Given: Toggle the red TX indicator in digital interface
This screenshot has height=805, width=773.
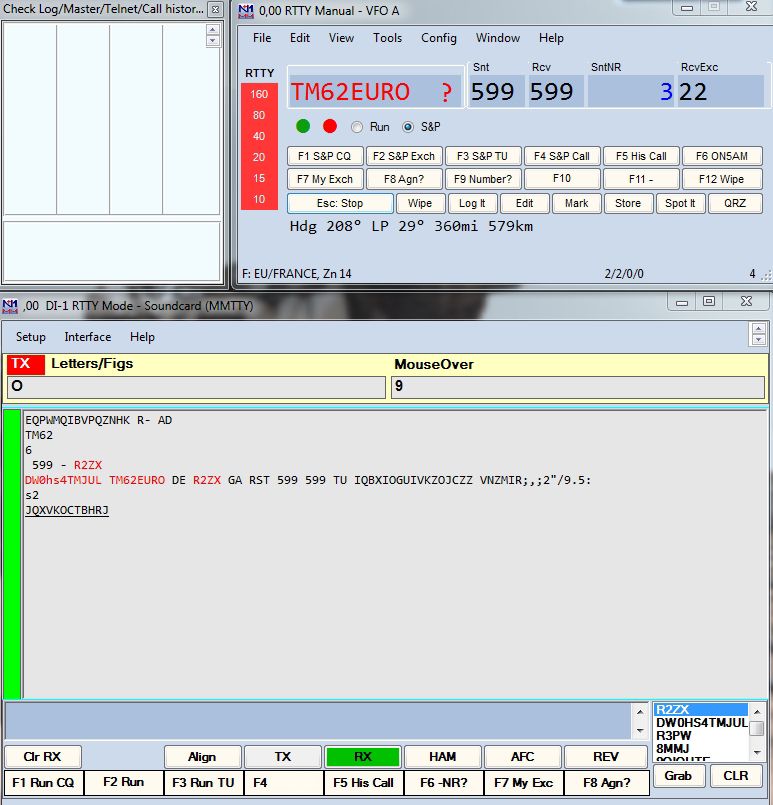Looking at the screenshot, I should 26,364.
